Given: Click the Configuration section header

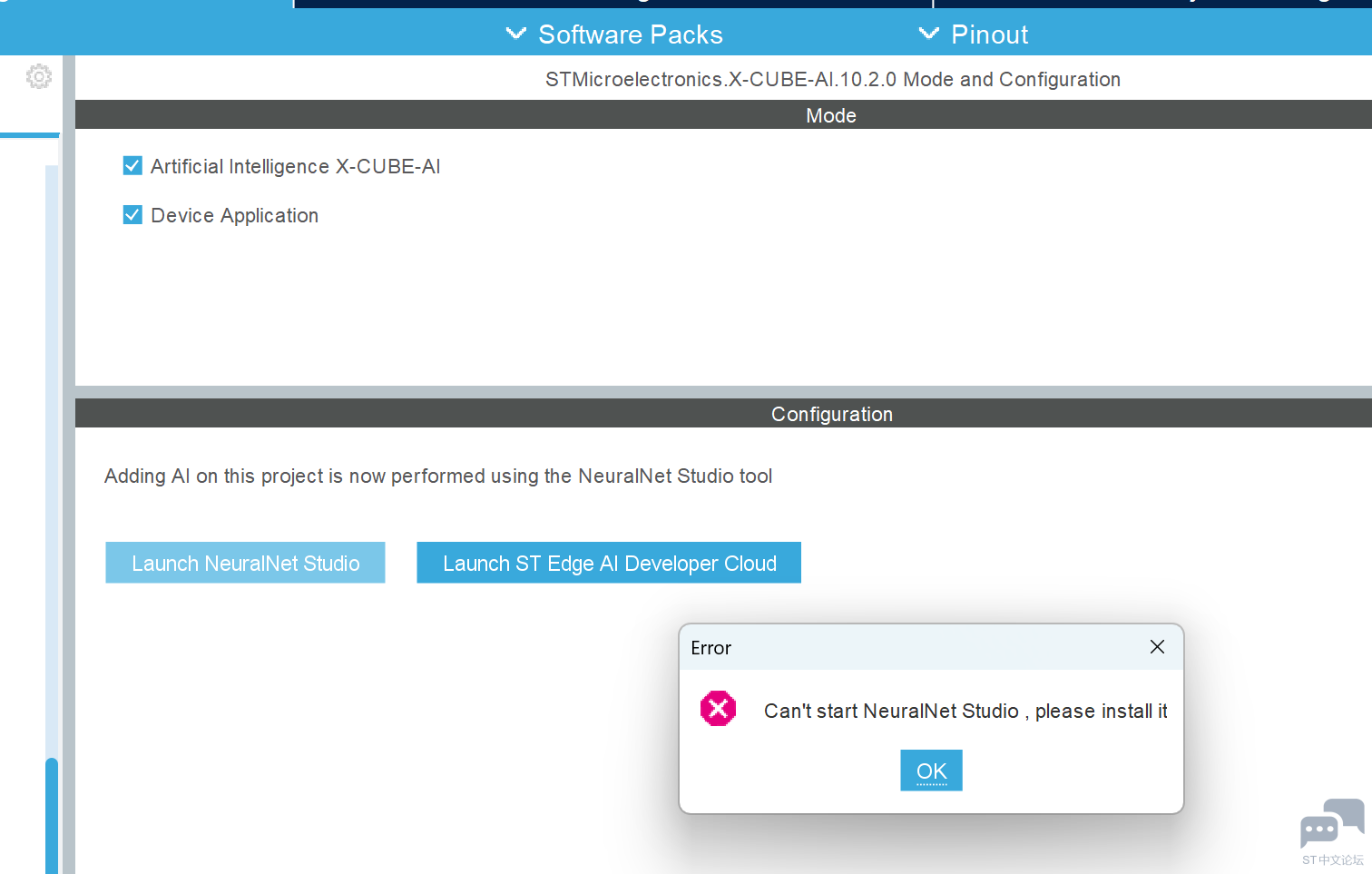Looking at the screenshot, I should click(723, 414).
